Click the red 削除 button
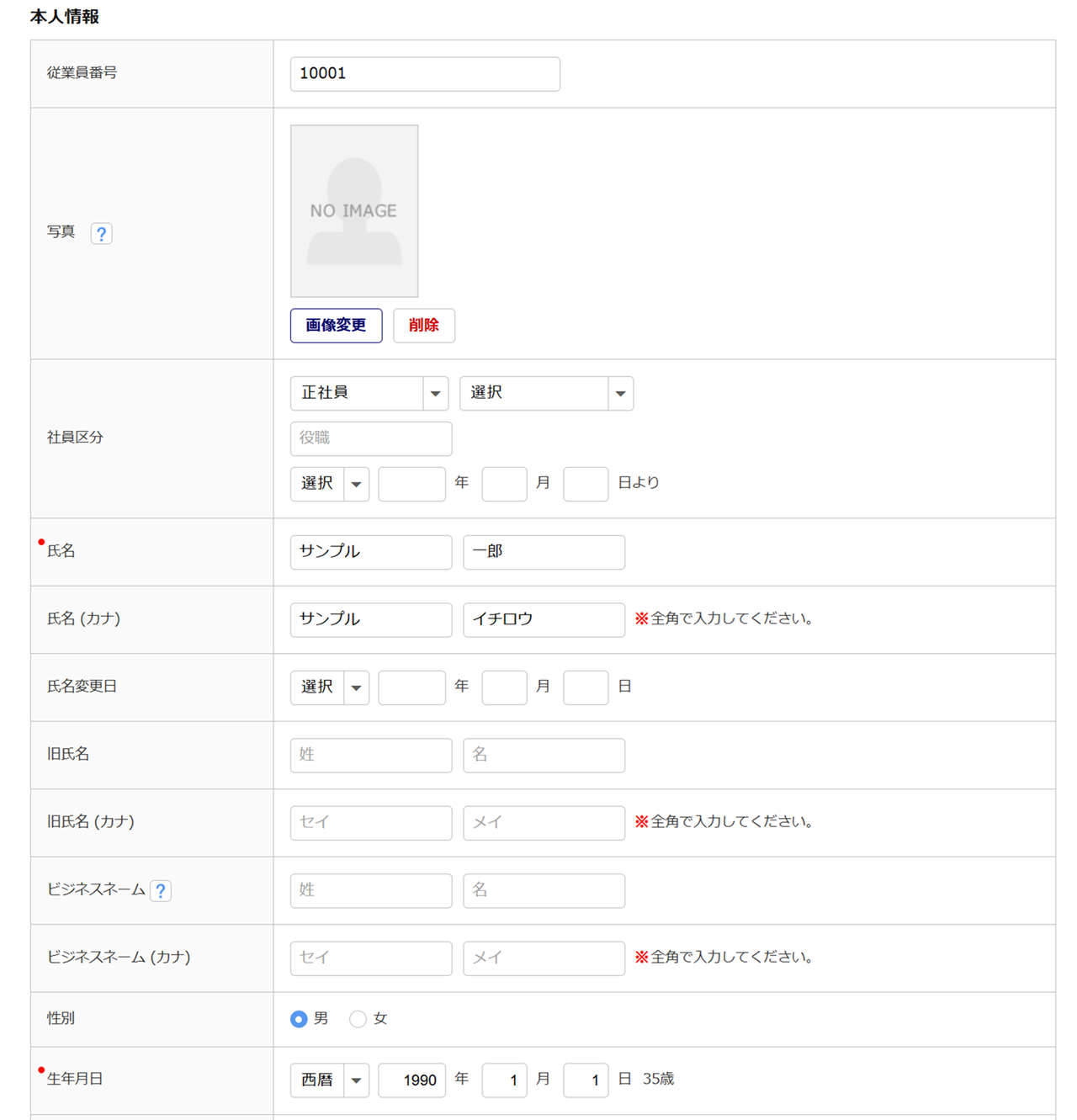Image resolution: width=1077 pixels, height=1120 pixels. click(424, 326)
